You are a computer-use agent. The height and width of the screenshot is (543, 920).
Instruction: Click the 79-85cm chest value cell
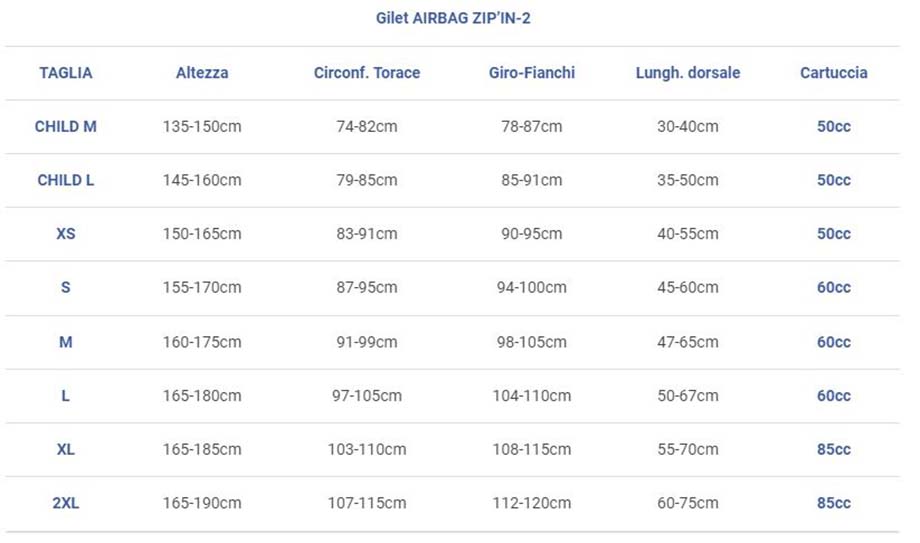point(367,180)
